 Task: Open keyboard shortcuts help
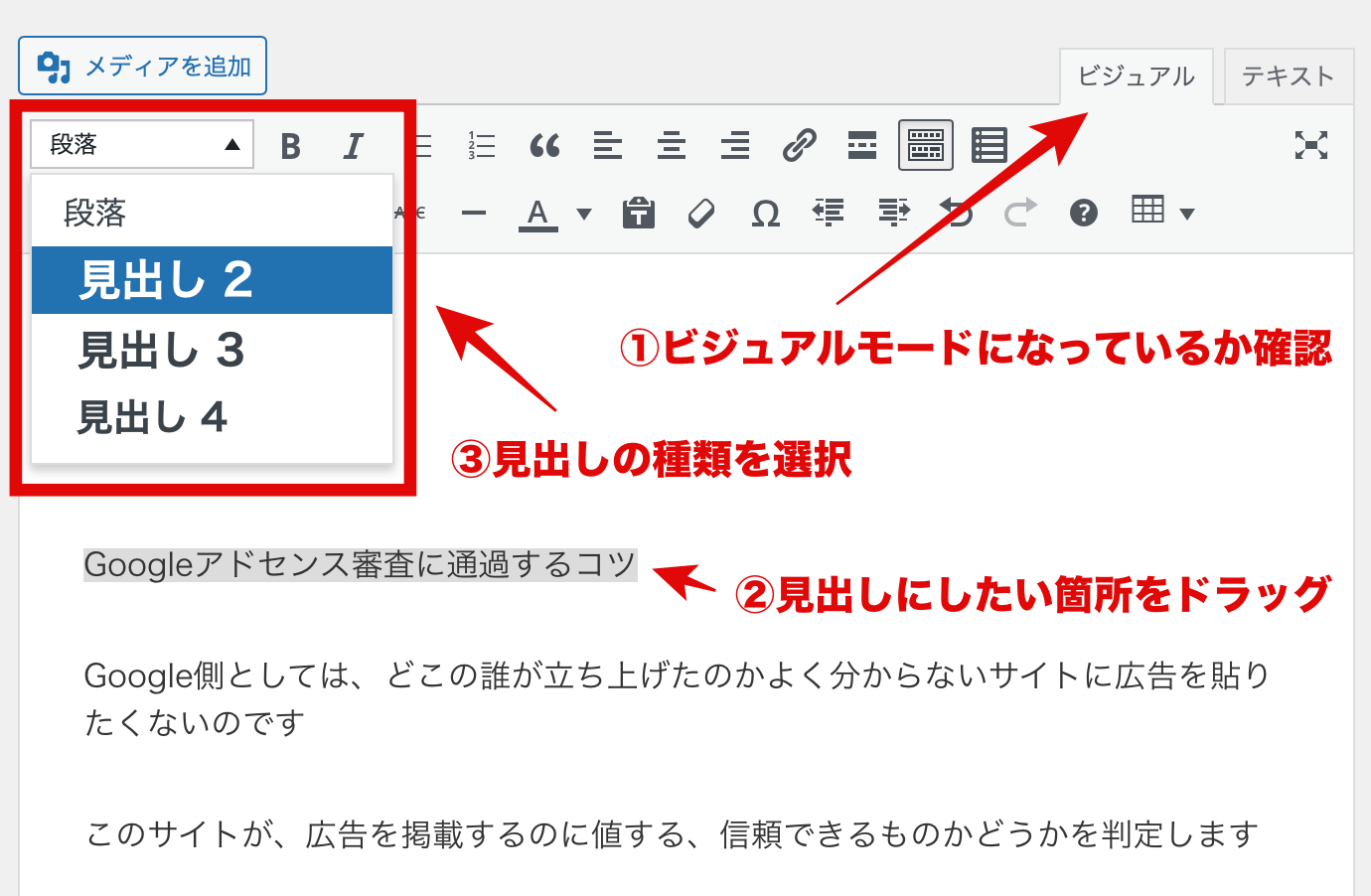click(1084, 213)
